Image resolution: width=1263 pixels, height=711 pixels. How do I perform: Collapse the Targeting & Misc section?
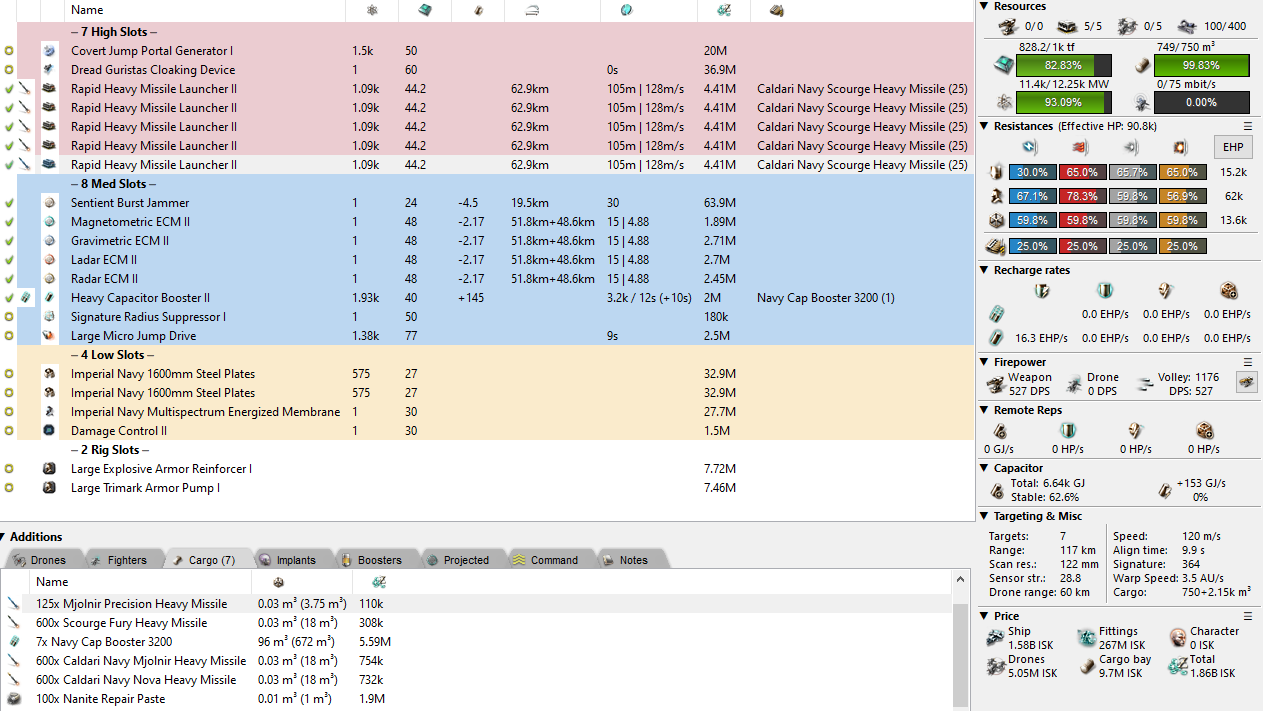[985, 517]
